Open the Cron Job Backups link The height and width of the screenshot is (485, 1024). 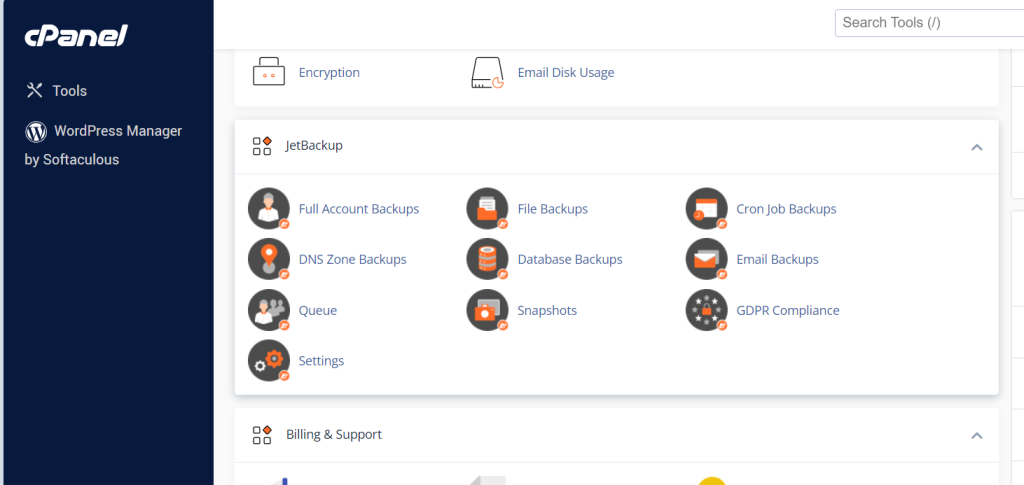click(786, 209)
